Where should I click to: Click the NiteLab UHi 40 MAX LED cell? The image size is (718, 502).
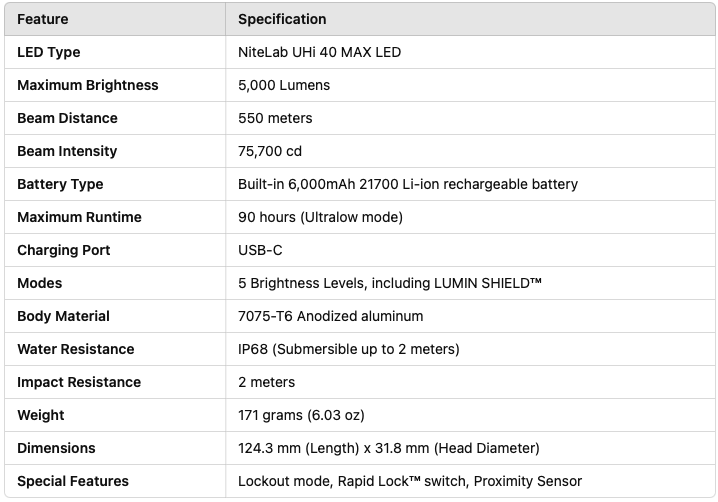319,52
